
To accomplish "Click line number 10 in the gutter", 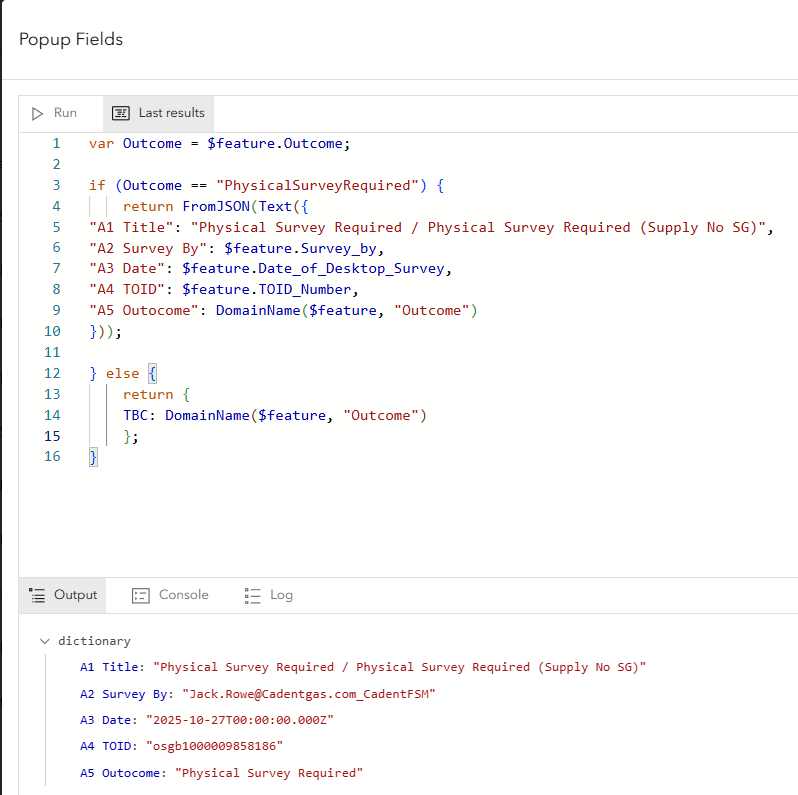I will (x=52, y=331).
